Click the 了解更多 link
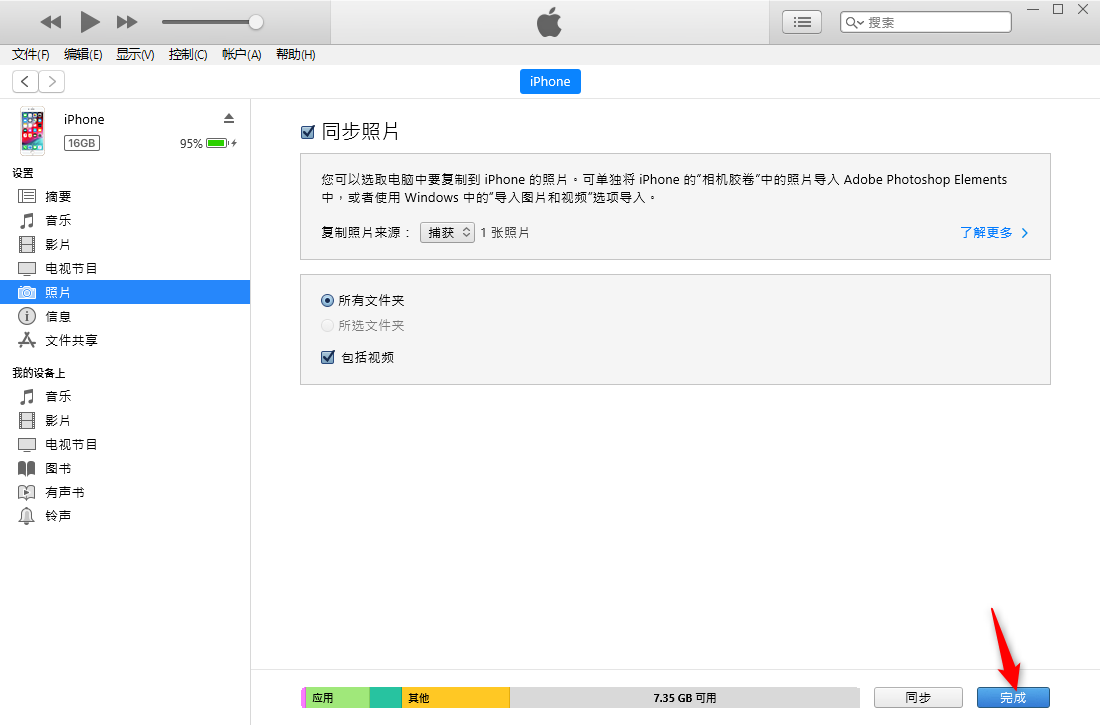The height and width of the screenshot is (725, 1100). [x=993, y=232]
